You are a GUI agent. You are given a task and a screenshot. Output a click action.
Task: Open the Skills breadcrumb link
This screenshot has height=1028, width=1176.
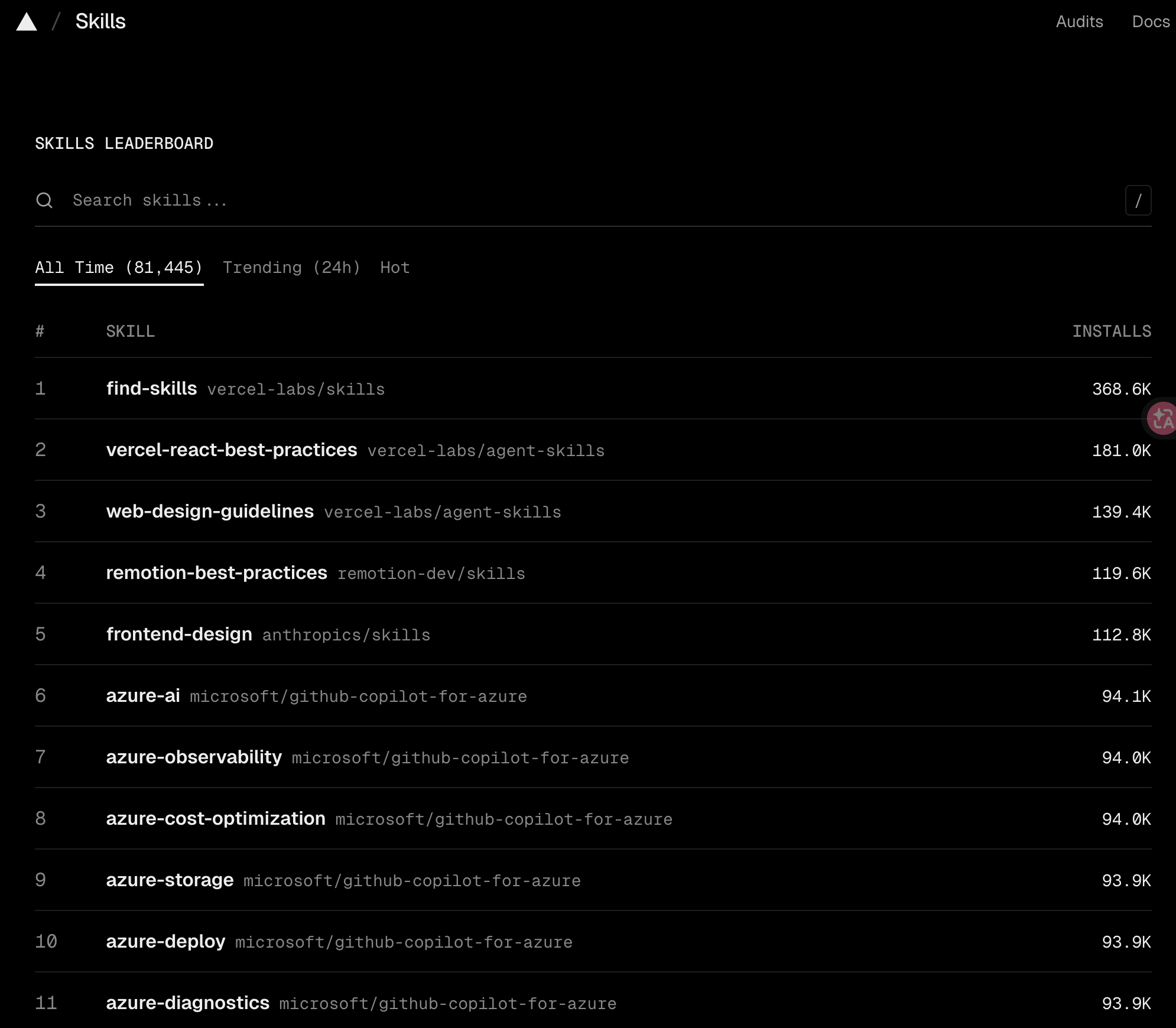100,22
